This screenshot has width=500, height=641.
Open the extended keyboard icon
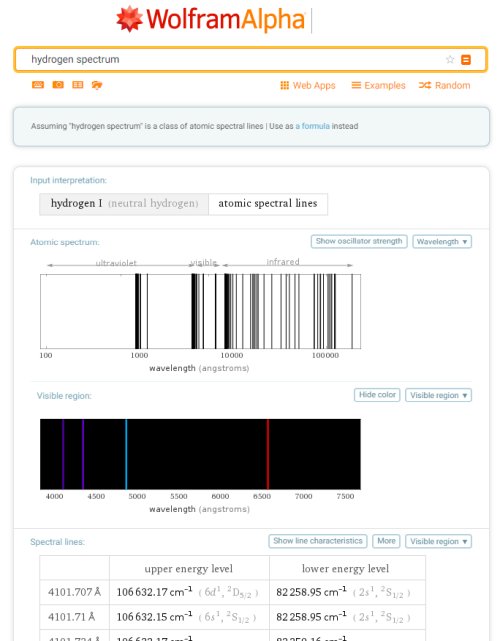pyautogui.click(x=38, y=85)
